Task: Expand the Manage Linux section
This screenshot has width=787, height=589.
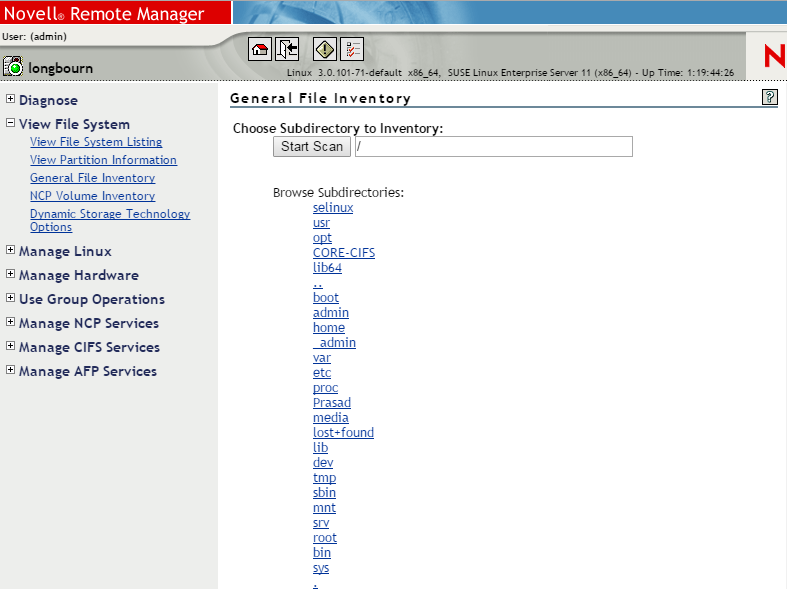Action: pyautogui.click(x=10, y=249)
